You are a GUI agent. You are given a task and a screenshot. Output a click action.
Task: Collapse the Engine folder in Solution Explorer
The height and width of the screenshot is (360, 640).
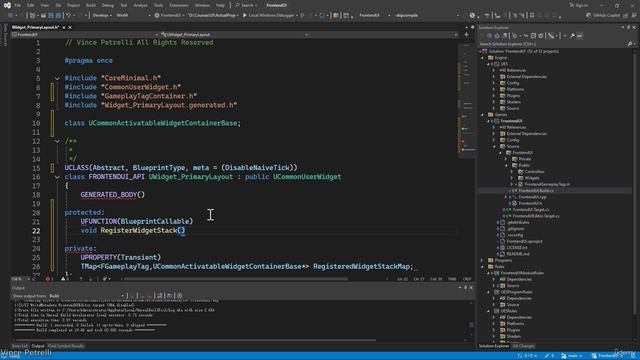482,58
